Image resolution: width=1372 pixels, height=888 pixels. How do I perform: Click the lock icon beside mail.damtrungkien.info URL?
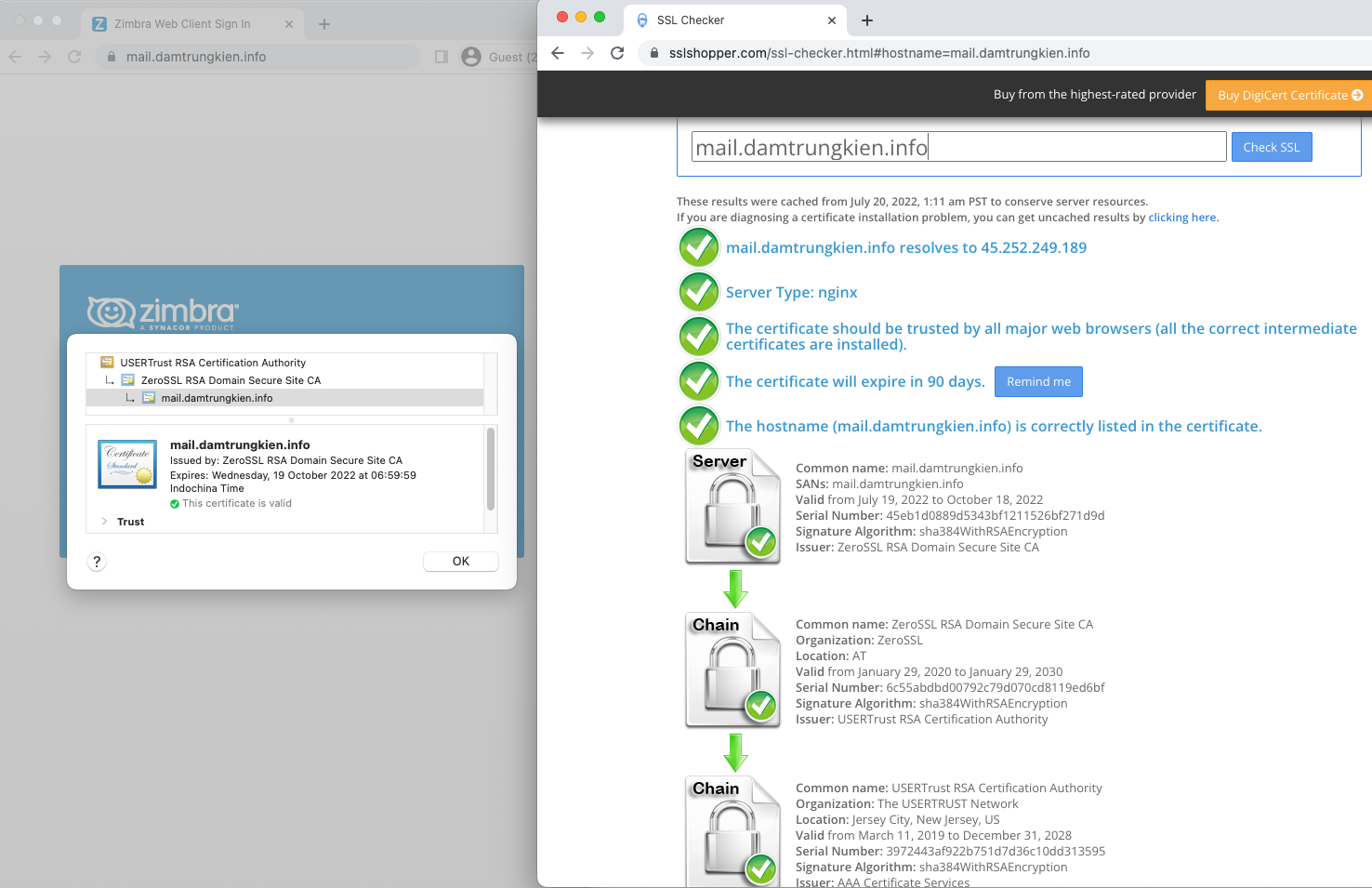pyautogui.click(x=112, y=57)
